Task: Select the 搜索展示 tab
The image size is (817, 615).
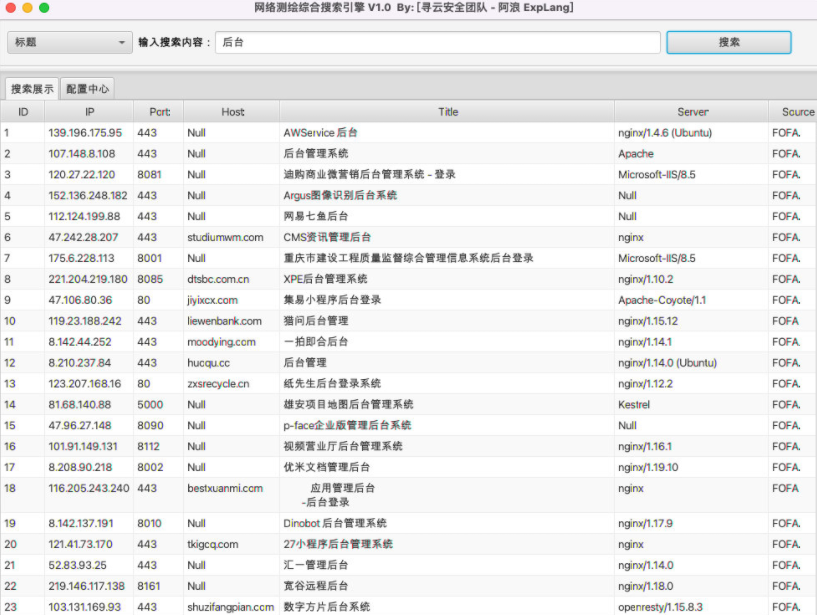Action: coord(32,89)
